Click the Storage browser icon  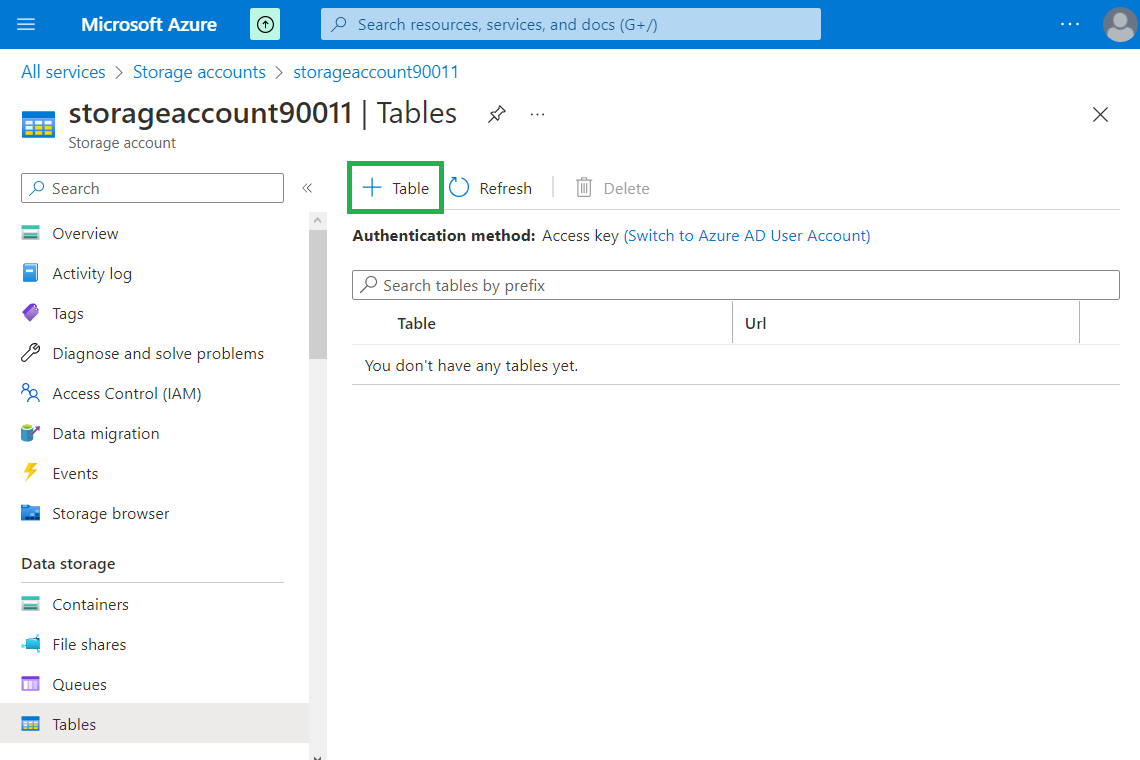31,513
